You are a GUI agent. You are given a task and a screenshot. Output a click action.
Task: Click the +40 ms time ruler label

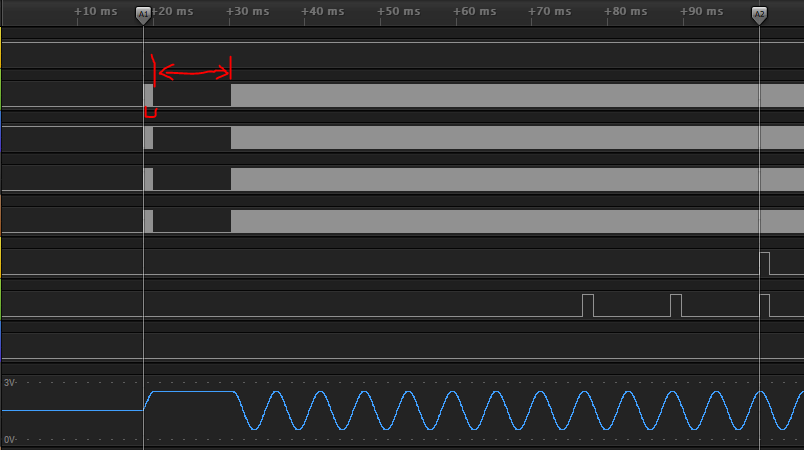pyautogui.click(x=323, y=11)
